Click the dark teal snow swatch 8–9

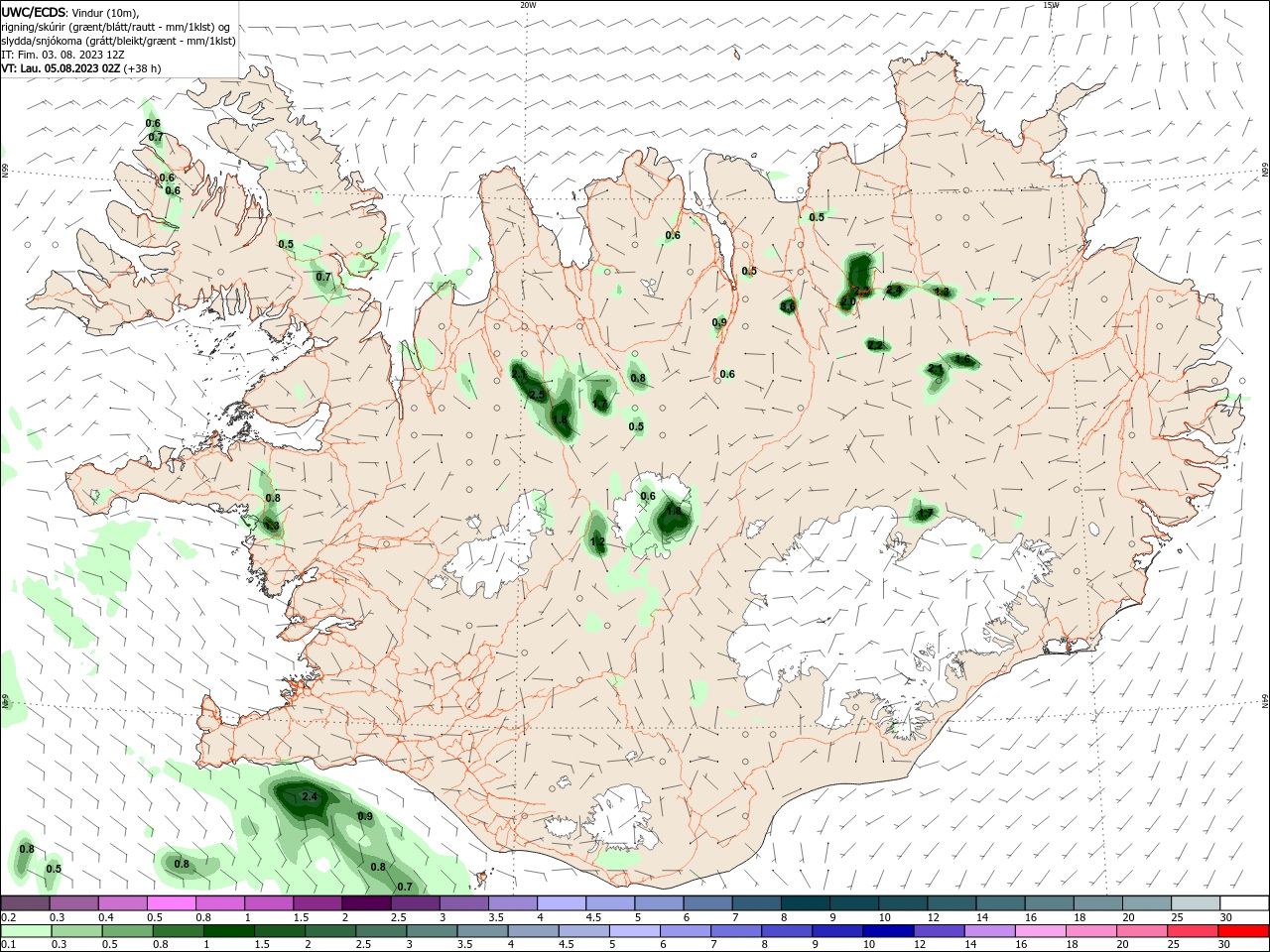(805, 903)
